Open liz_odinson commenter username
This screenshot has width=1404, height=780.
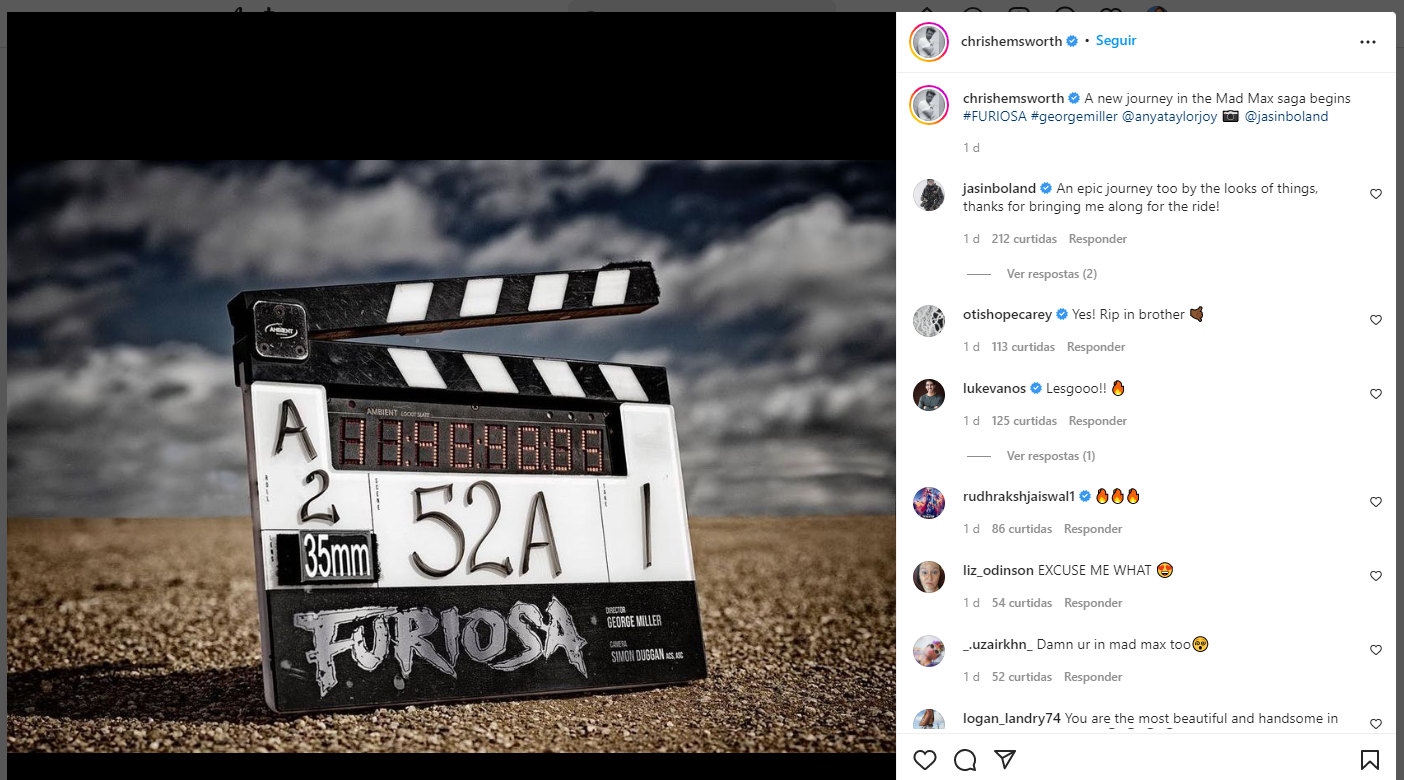pyautogui.click(x=998, y=571)
